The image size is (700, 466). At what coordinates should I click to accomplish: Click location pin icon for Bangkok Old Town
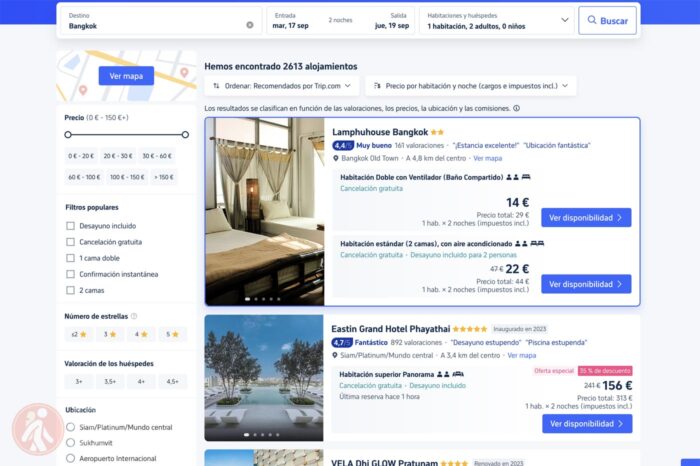pyautogui.click(x=336, y=158)
